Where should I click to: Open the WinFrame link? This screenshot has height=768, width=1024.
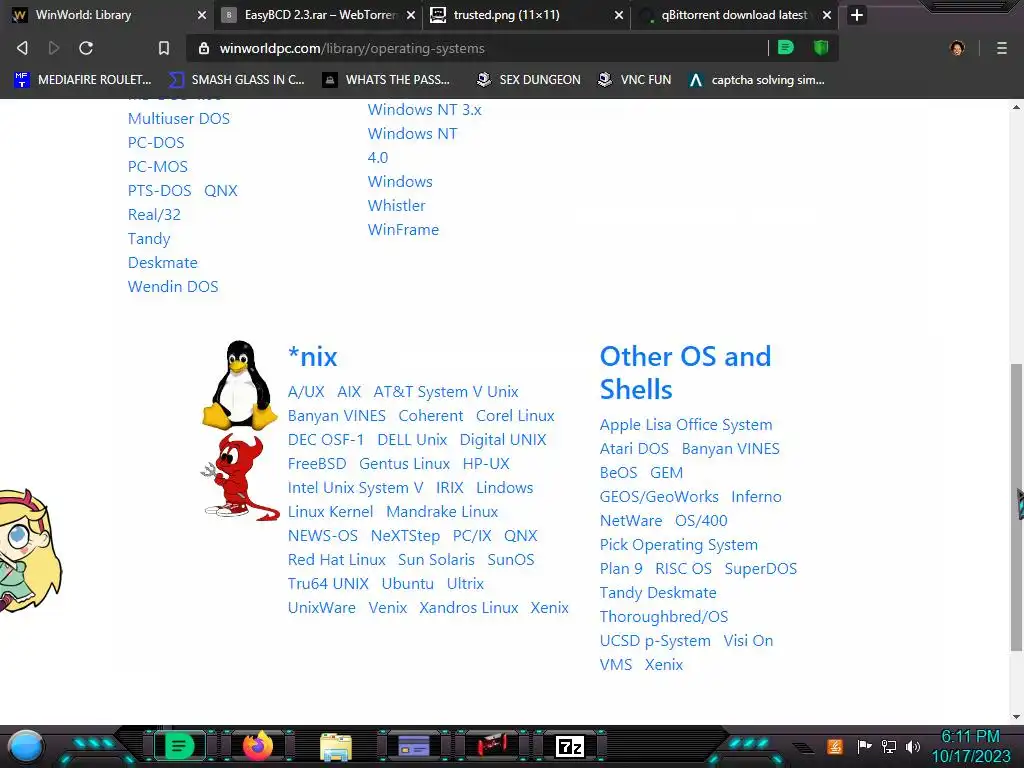point(403,229)
